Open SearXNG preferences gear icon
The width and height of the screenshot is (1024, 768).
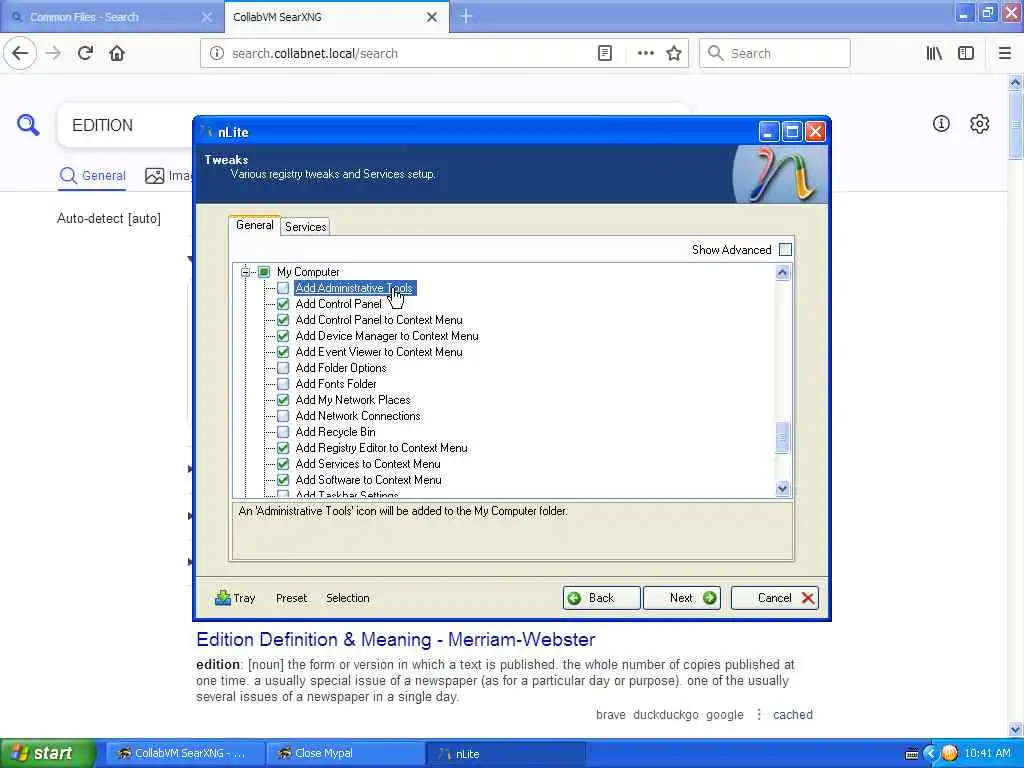tap(980, 123)
